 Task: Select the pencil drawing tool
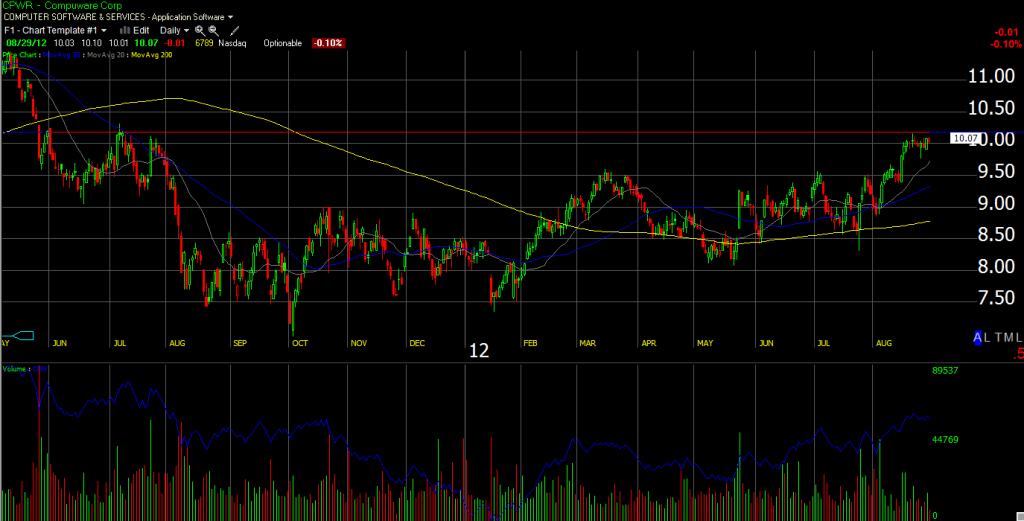click(x=234, y=31)
